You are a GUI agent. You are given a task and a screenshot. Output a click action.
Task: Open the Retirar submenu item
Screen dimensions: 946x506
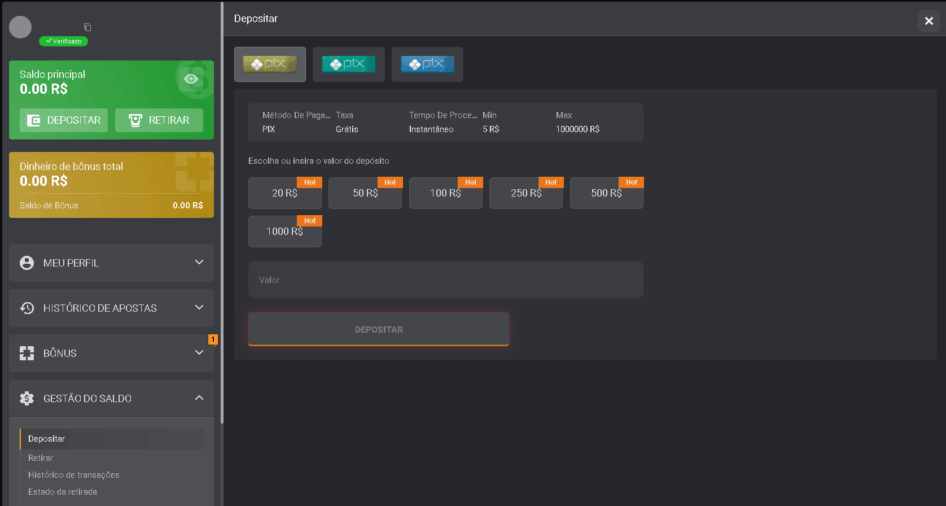pyautogui.click(x=41, y=457)
